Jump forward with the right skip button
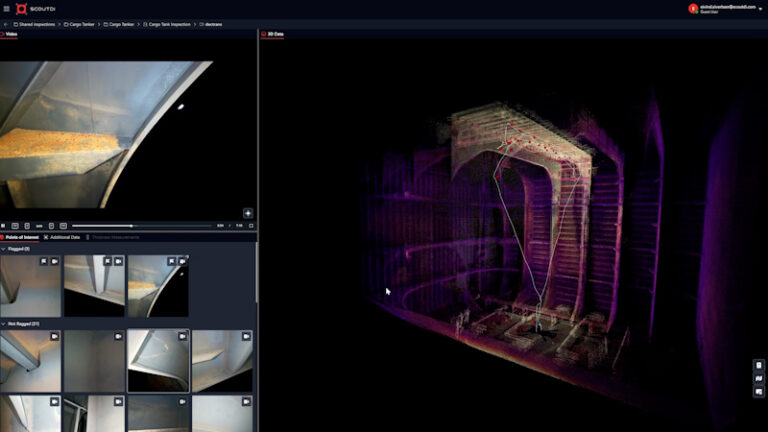 [63, 226]
